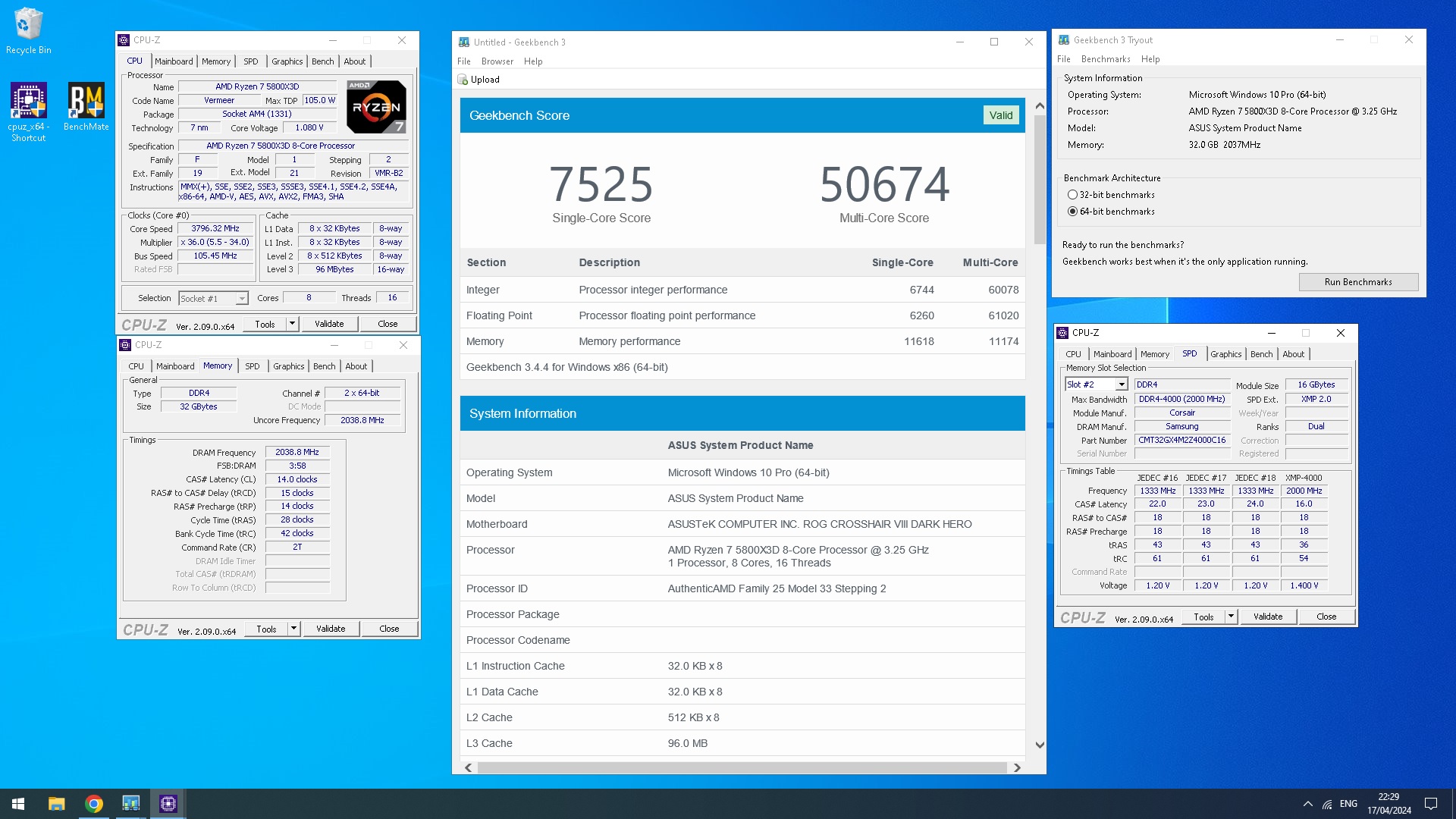
Task: Click Close button in SPD CPU-Z window
Action: click(1326, 617)
